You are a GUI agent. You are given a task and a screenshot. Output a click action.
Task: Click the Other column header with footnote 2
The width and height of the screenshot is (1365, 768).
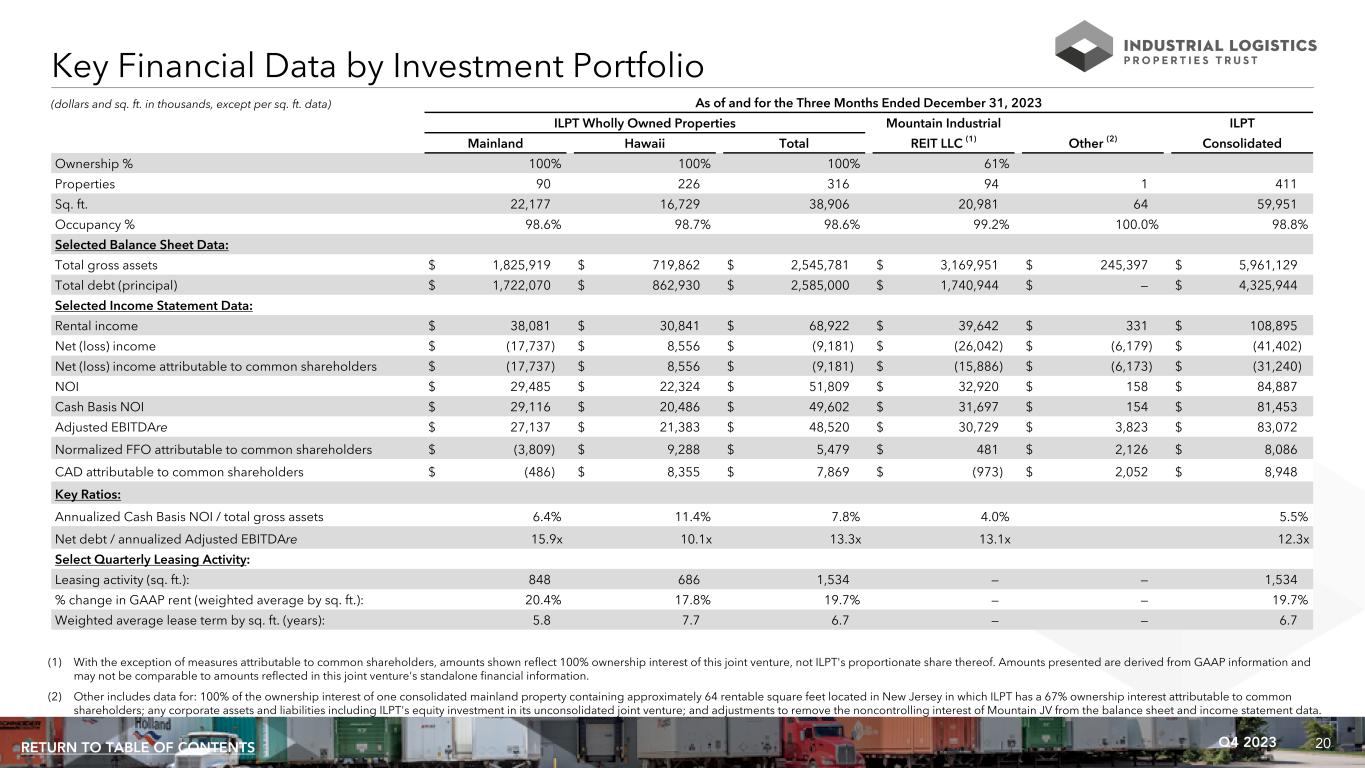click(1092, 143)
